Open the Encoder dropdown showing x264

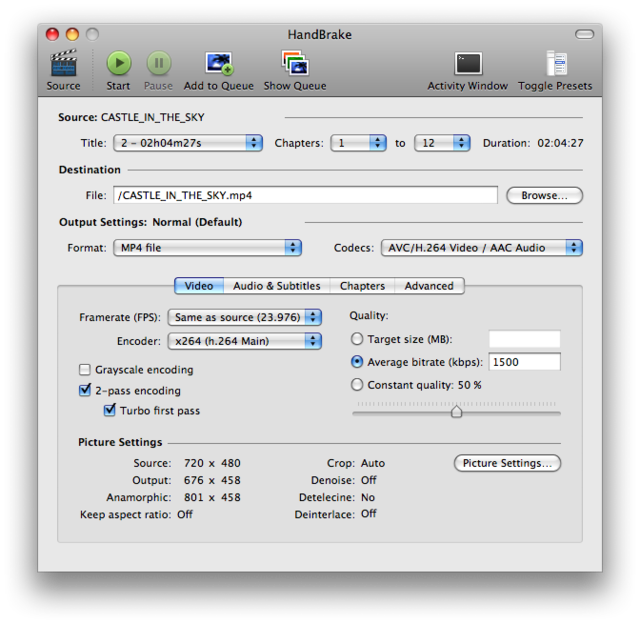click(x=244, y=341)
